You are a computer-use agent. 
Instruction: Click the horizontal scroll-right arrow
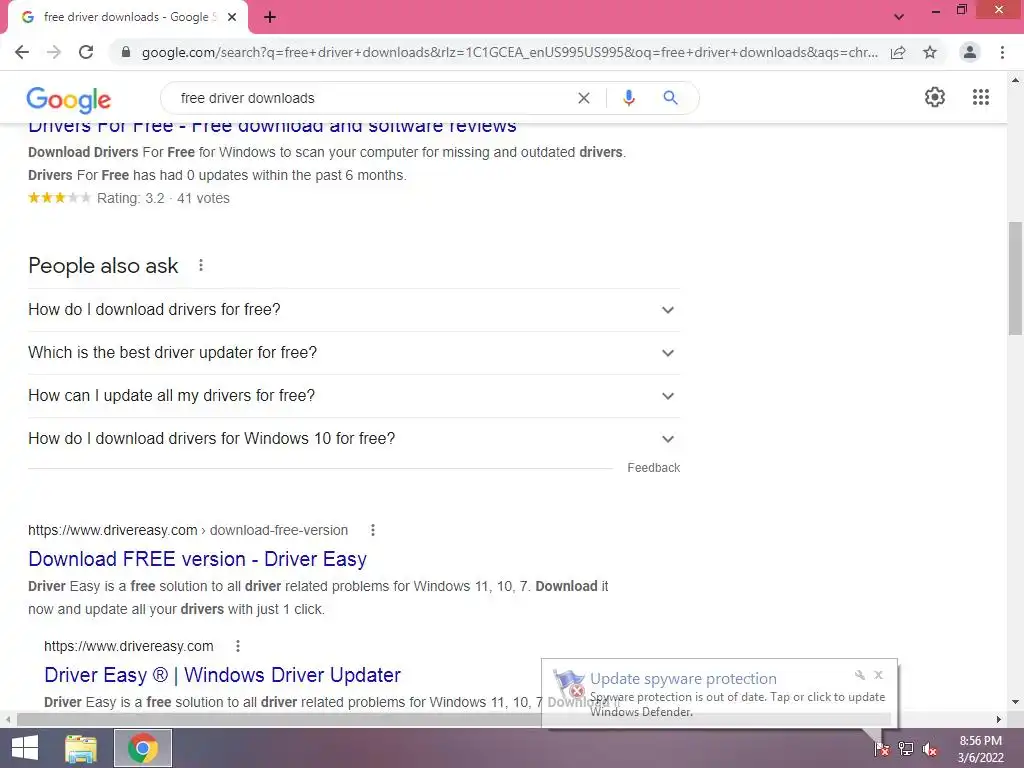(x=999, y=719)
